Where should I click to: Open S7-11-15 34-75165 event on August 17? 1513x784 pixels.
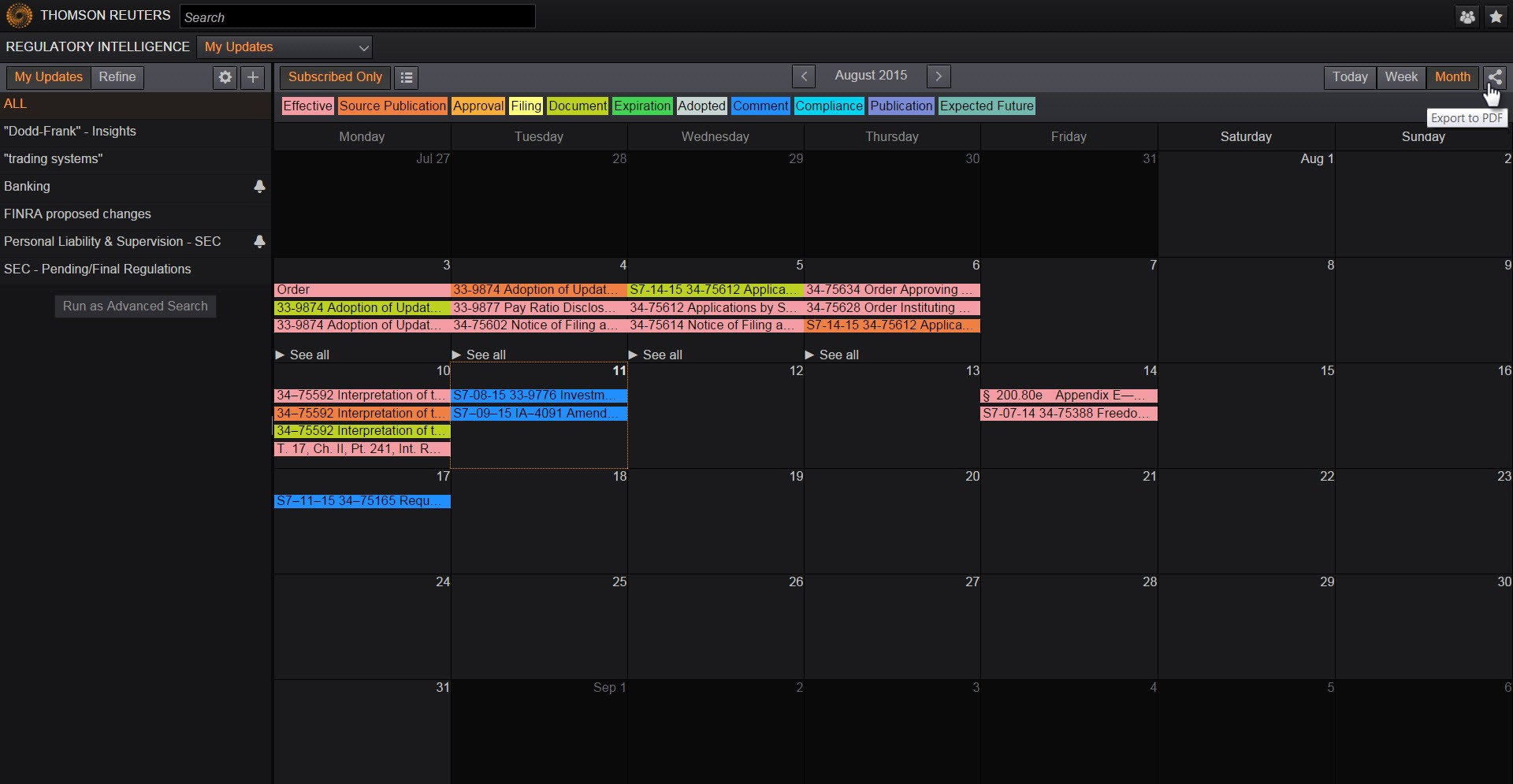[362, 501]
